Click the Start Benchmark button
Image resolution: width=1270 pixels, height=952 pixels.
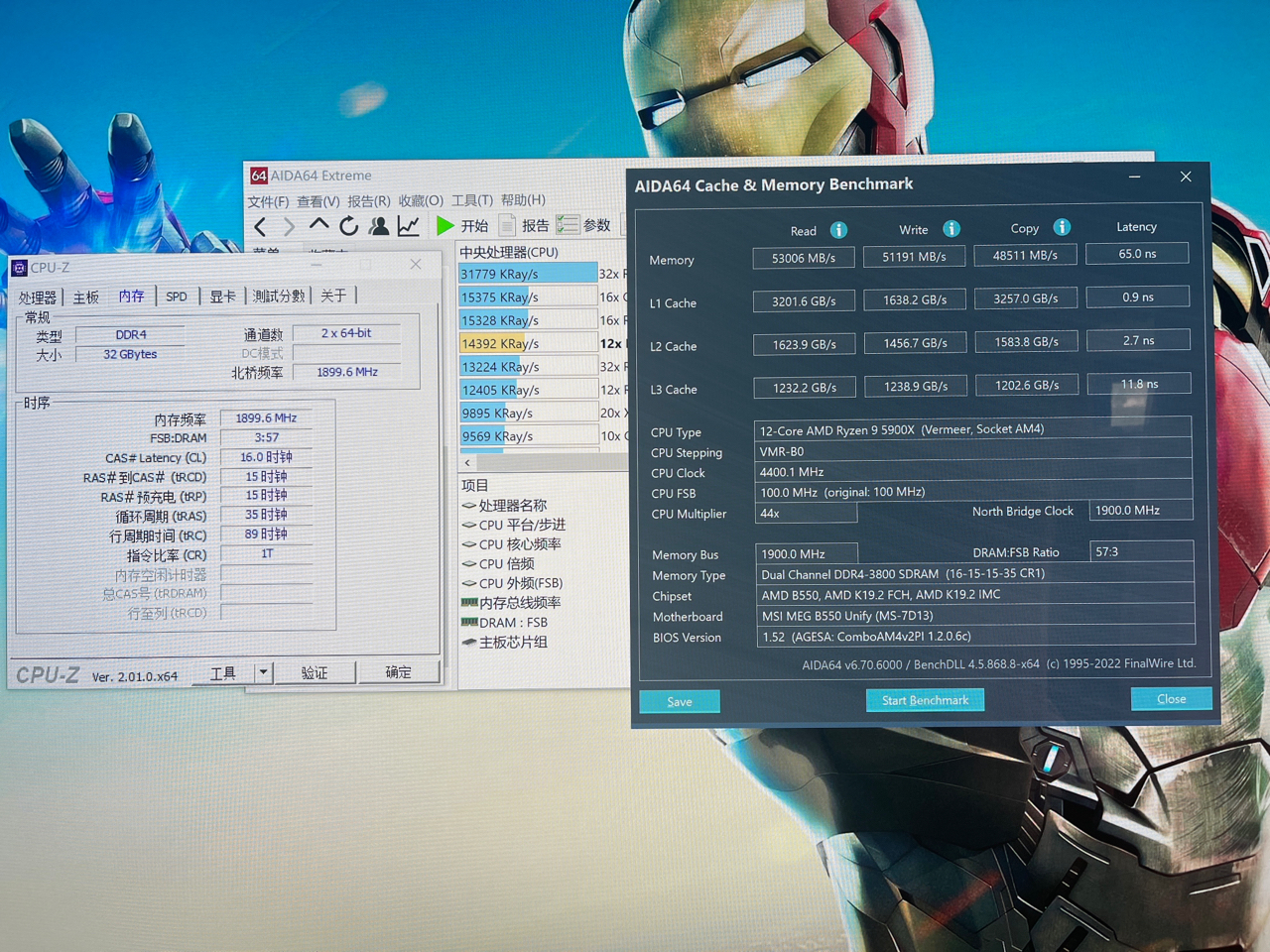point(925,700)
